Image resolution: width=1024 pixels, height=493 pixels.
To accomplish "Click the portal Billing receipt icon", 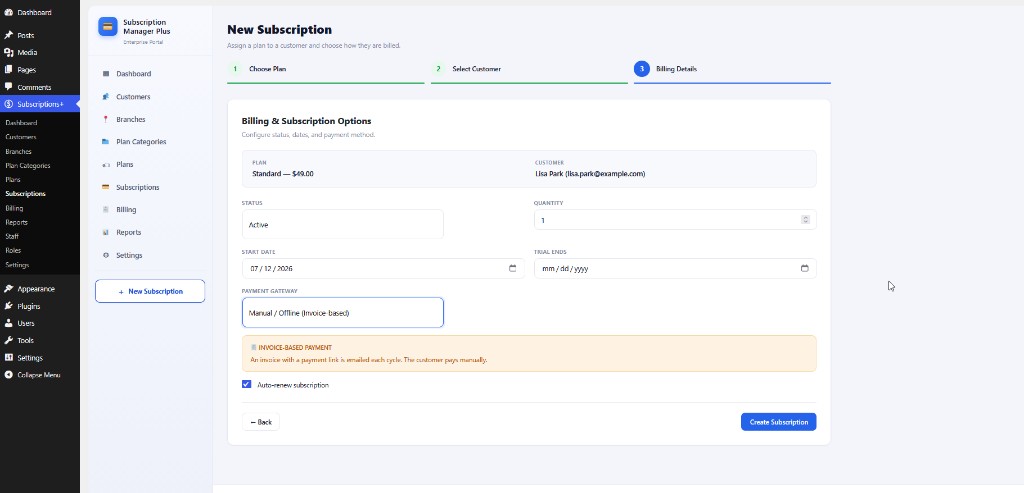I will 106,210.
